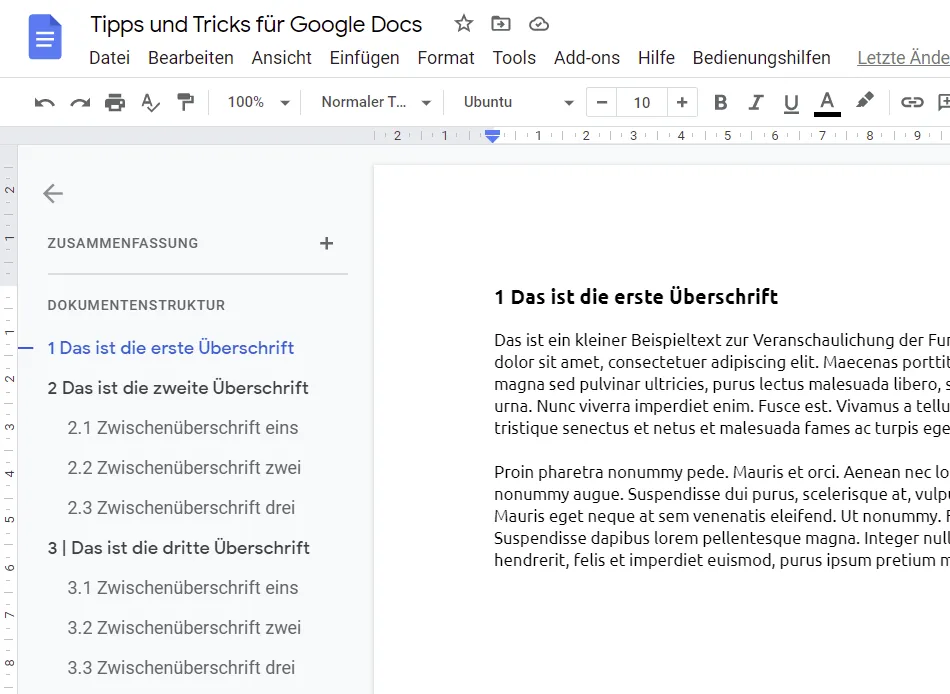Open the Ubuntu font dropdown

point(518,102)
